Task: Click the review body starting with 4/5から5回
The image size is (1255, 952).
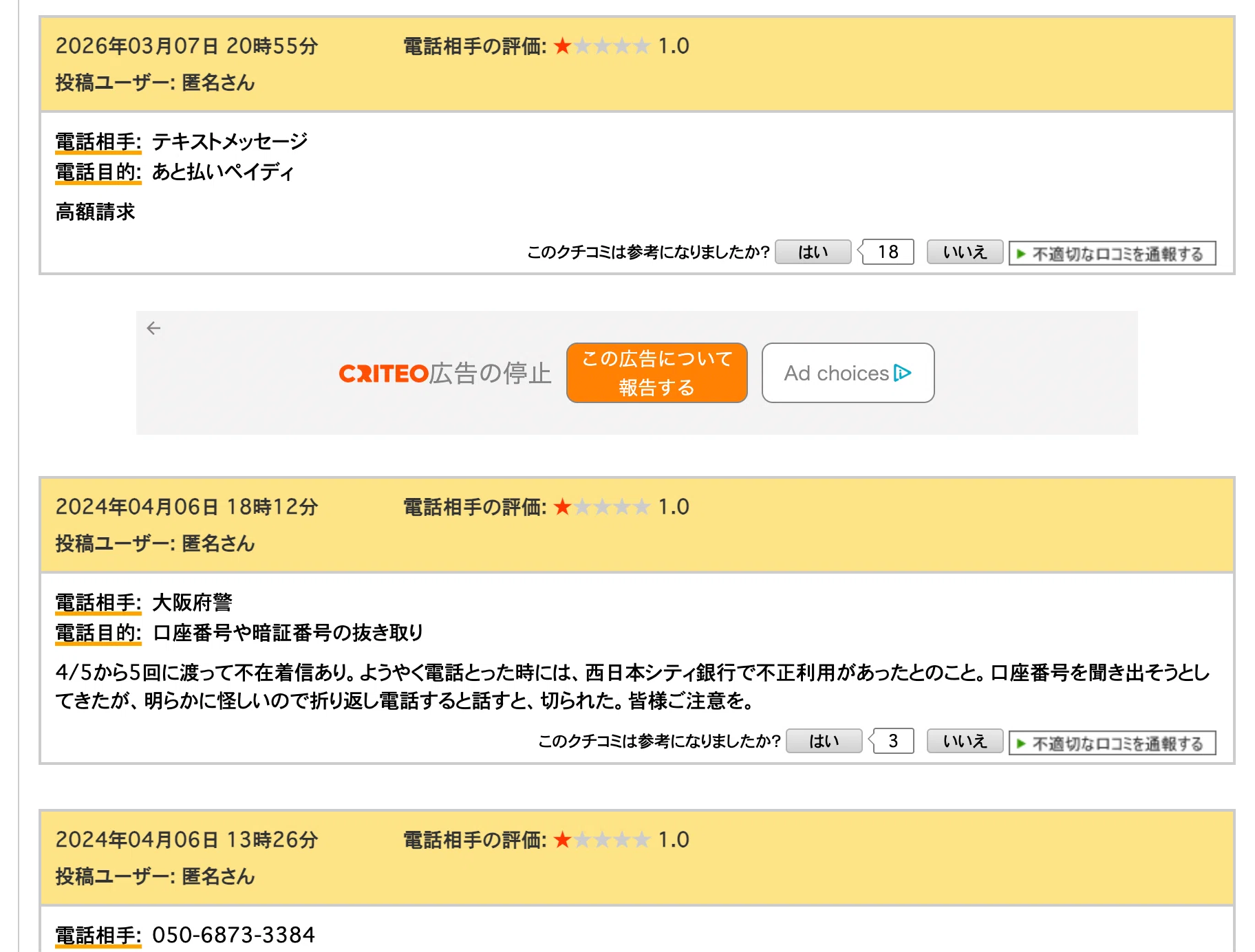Action: tap(632, 686)
